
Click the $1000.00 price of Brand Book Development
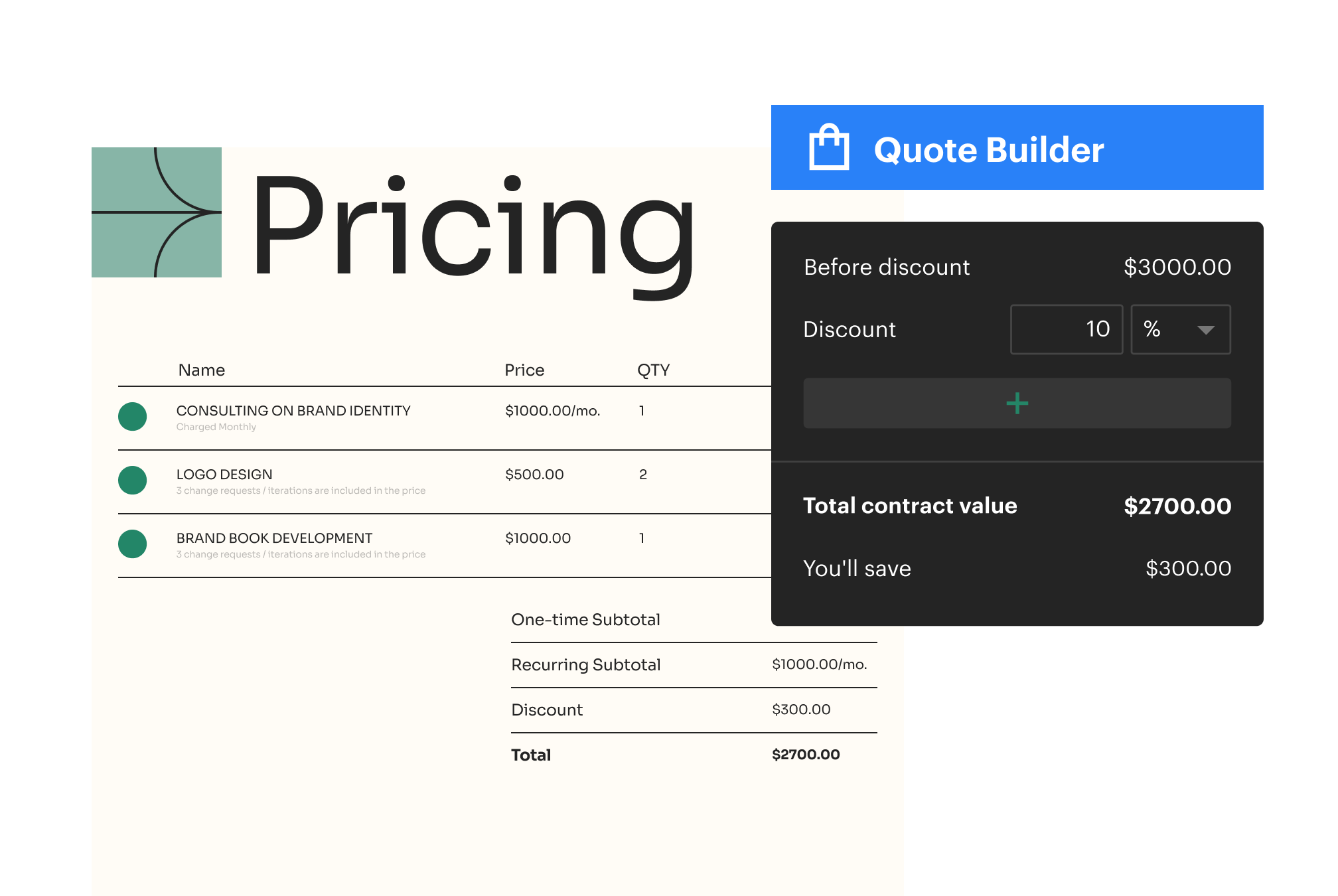[x=538, y=538]
